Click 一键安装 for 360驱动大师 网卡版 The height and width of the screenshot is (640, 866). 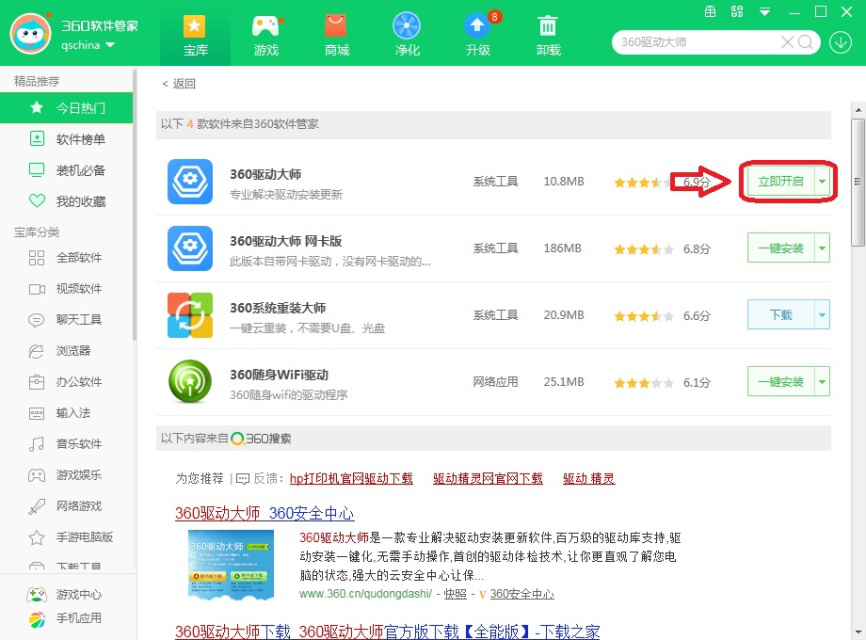780,248
